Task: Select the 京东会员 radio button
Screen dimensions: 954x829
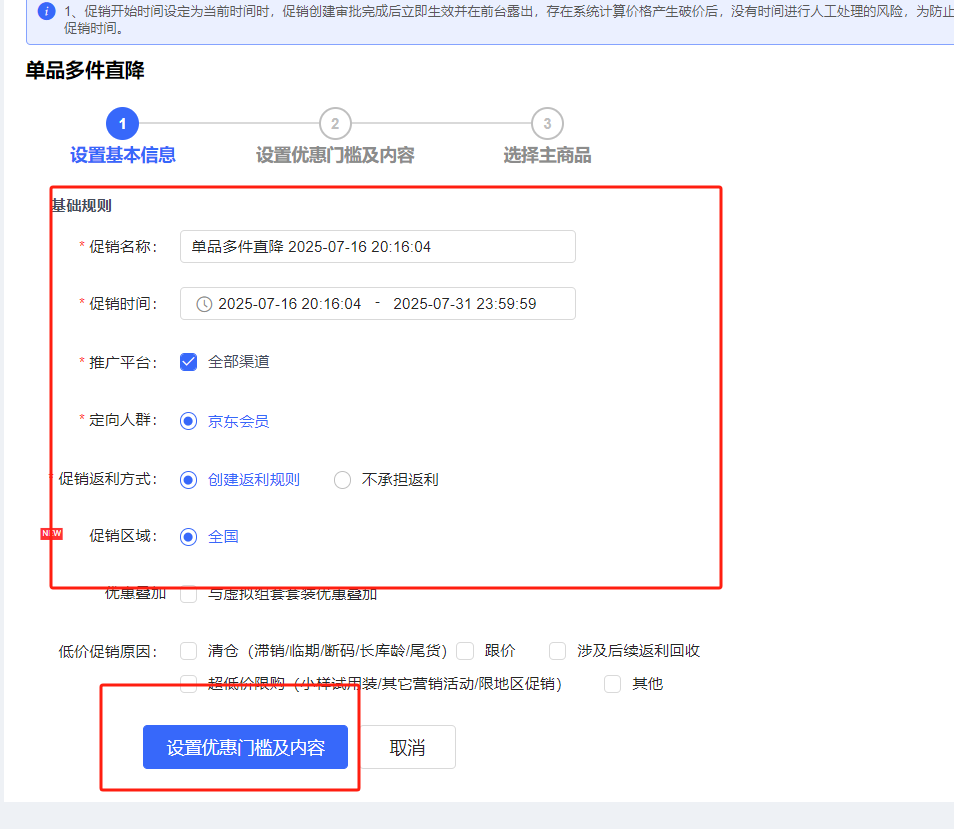Action: click(188, 421)
